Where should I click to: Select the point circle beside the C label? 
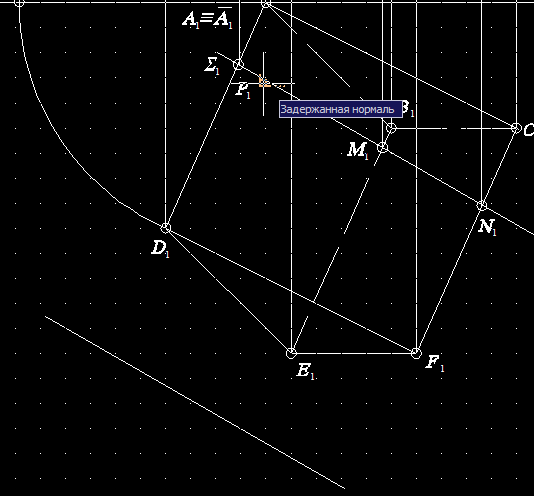517,128
